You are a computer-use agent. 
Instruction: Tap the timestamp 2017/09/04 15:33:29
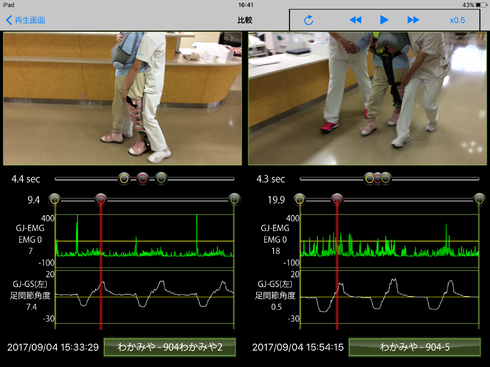[53, 347]
